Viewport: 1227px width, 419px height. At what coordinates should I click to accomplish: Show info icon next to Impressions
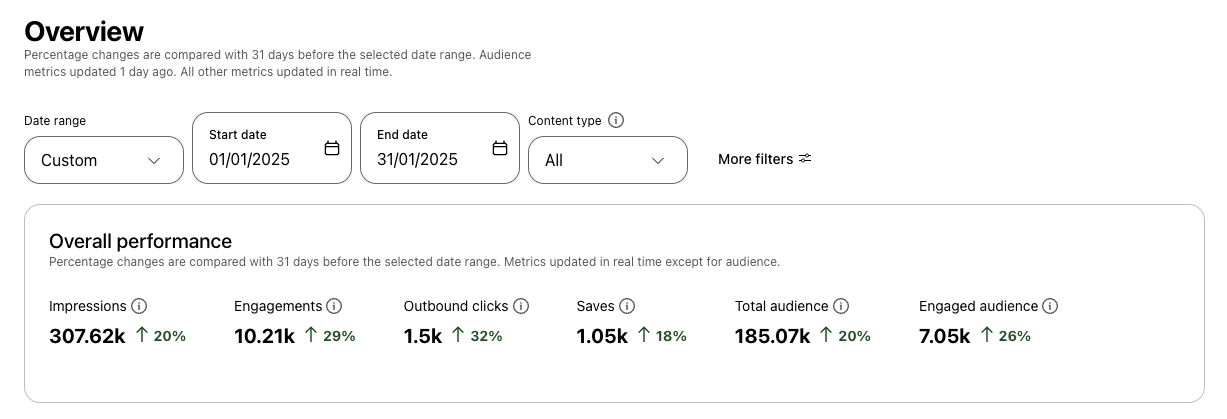140,306
